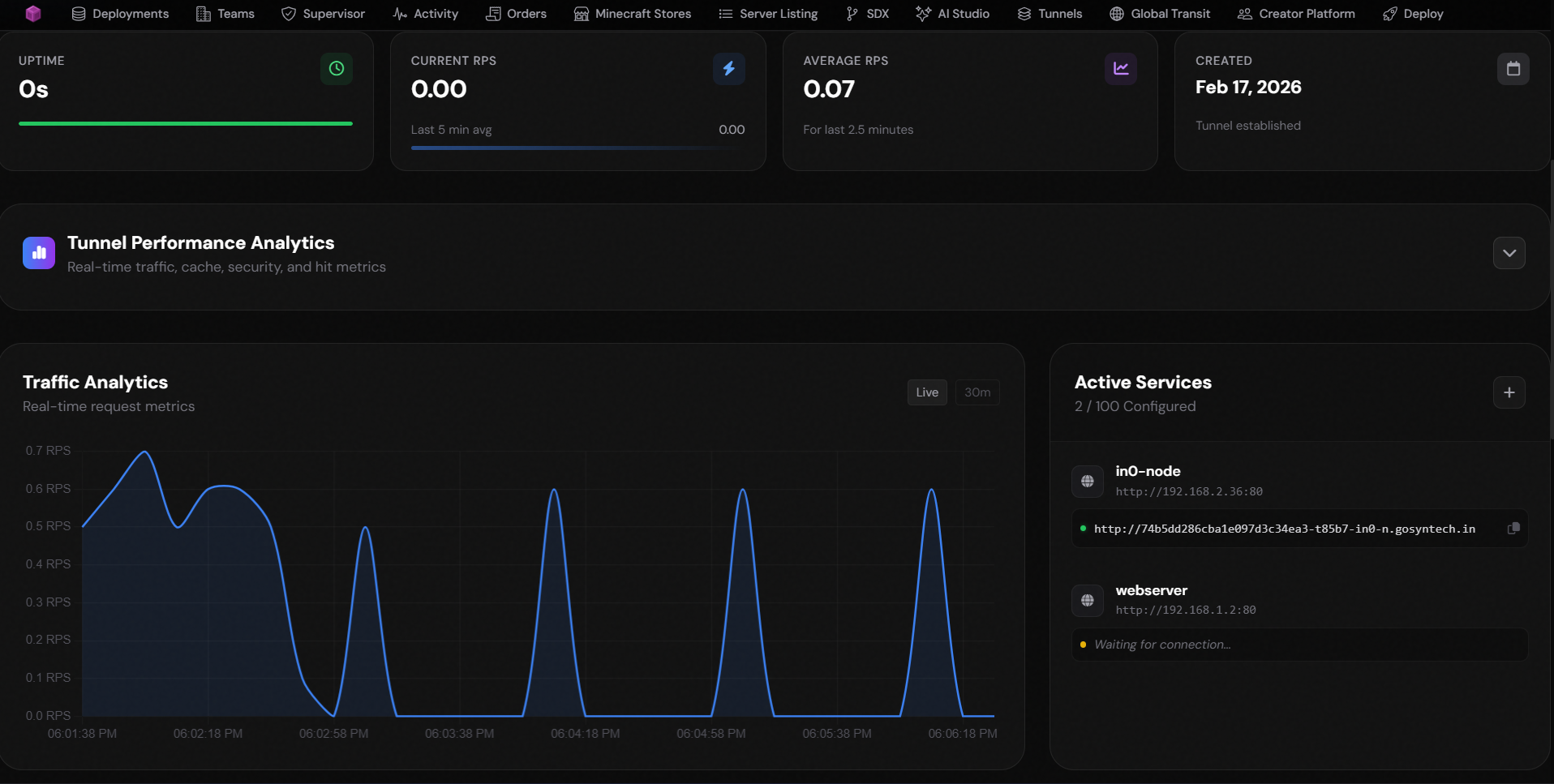Screen dimensions: 1554x784
Task: Expand Tunnel Performance Analytics section
Action: tap(1509, 253)
